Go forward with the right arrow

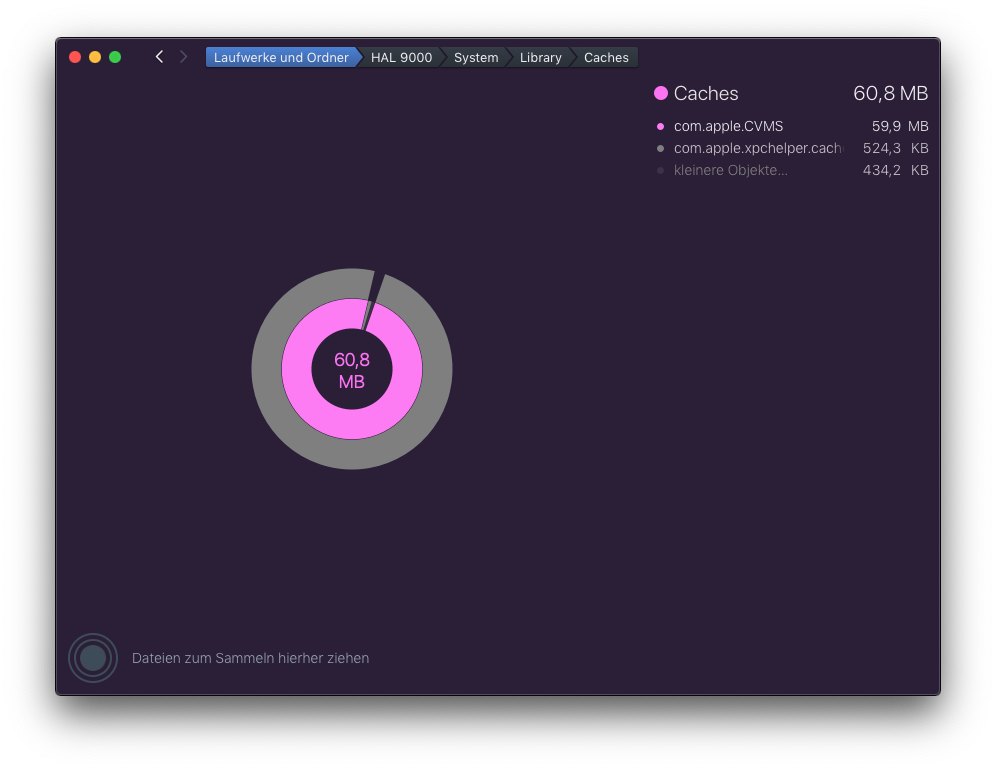pyautogui.click(x=184, y=57)
